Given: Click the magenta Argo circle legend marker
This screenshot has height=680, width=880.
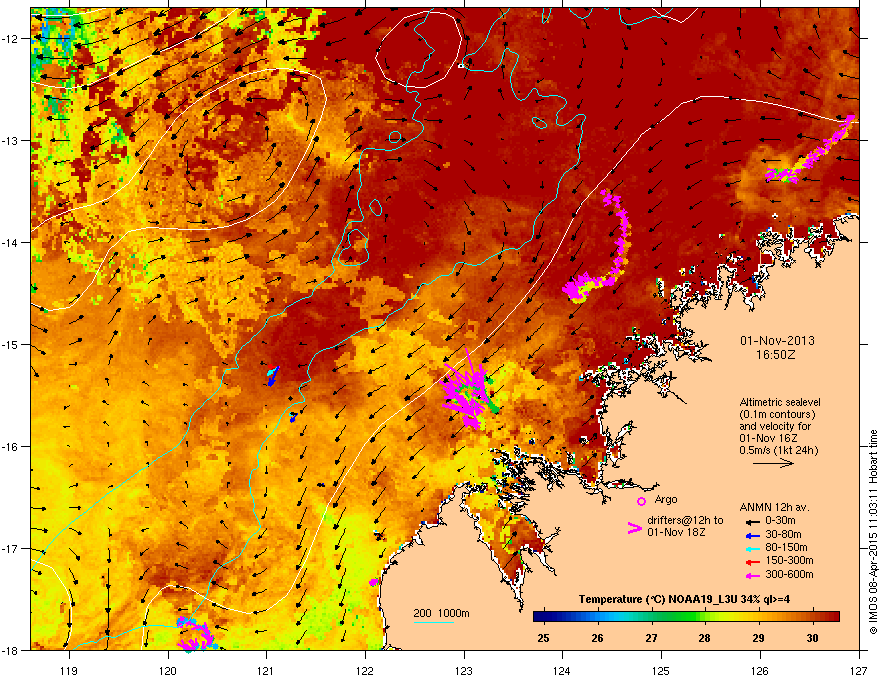Looking at the screenshot, I should (641, 501).
